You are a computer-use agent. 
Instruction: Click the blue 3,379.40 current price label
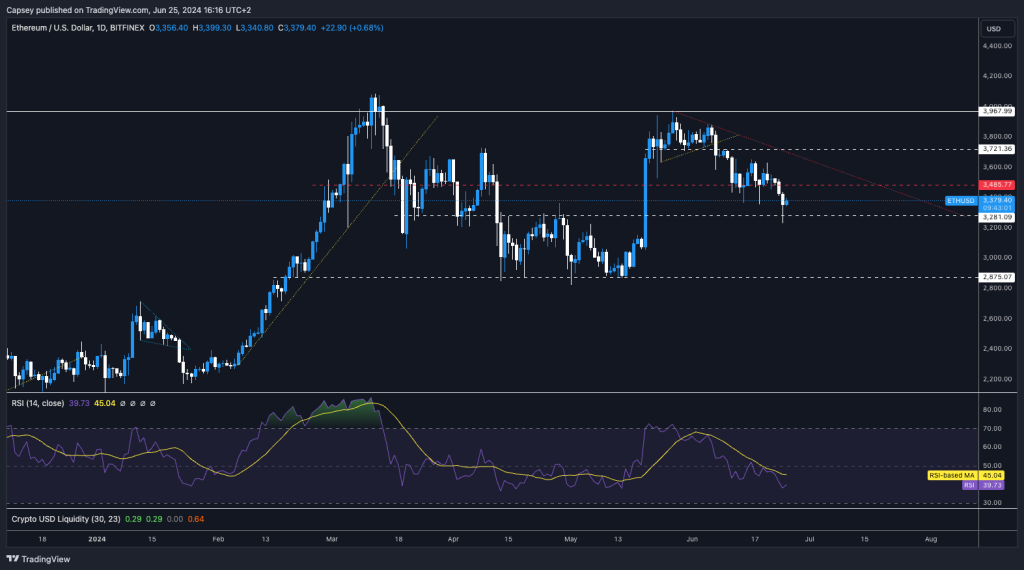(x=996, y=200)
